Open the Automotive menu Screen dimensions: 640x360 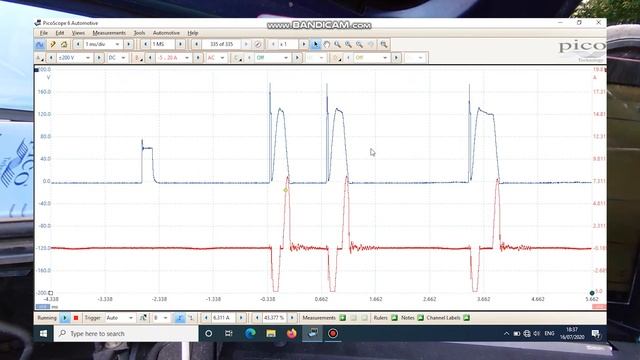[166, 33]
